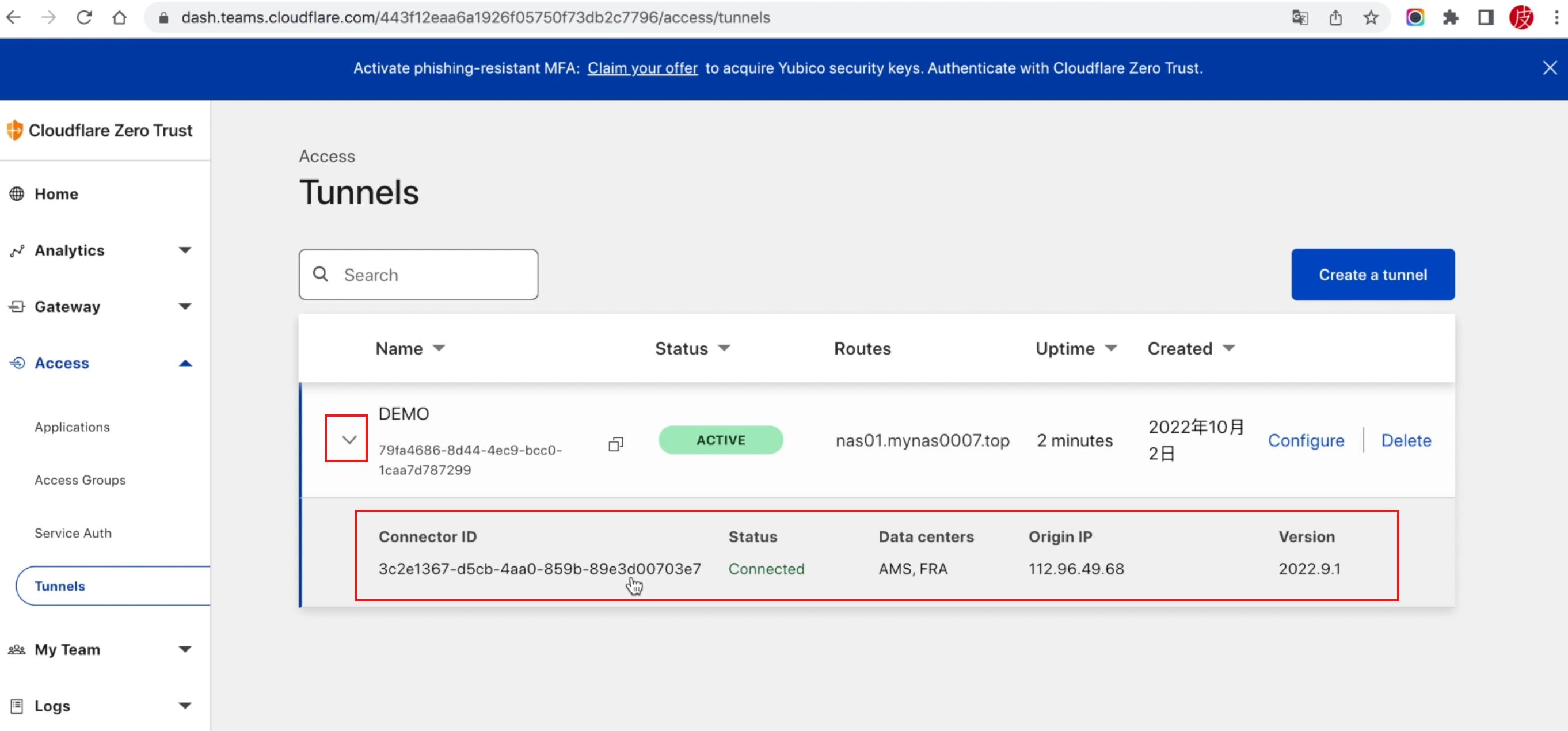The height and width of the screenshot is (731, 1568).
Task: Click the Cloudflare Zero Trust logo
Action: (15, 130)
